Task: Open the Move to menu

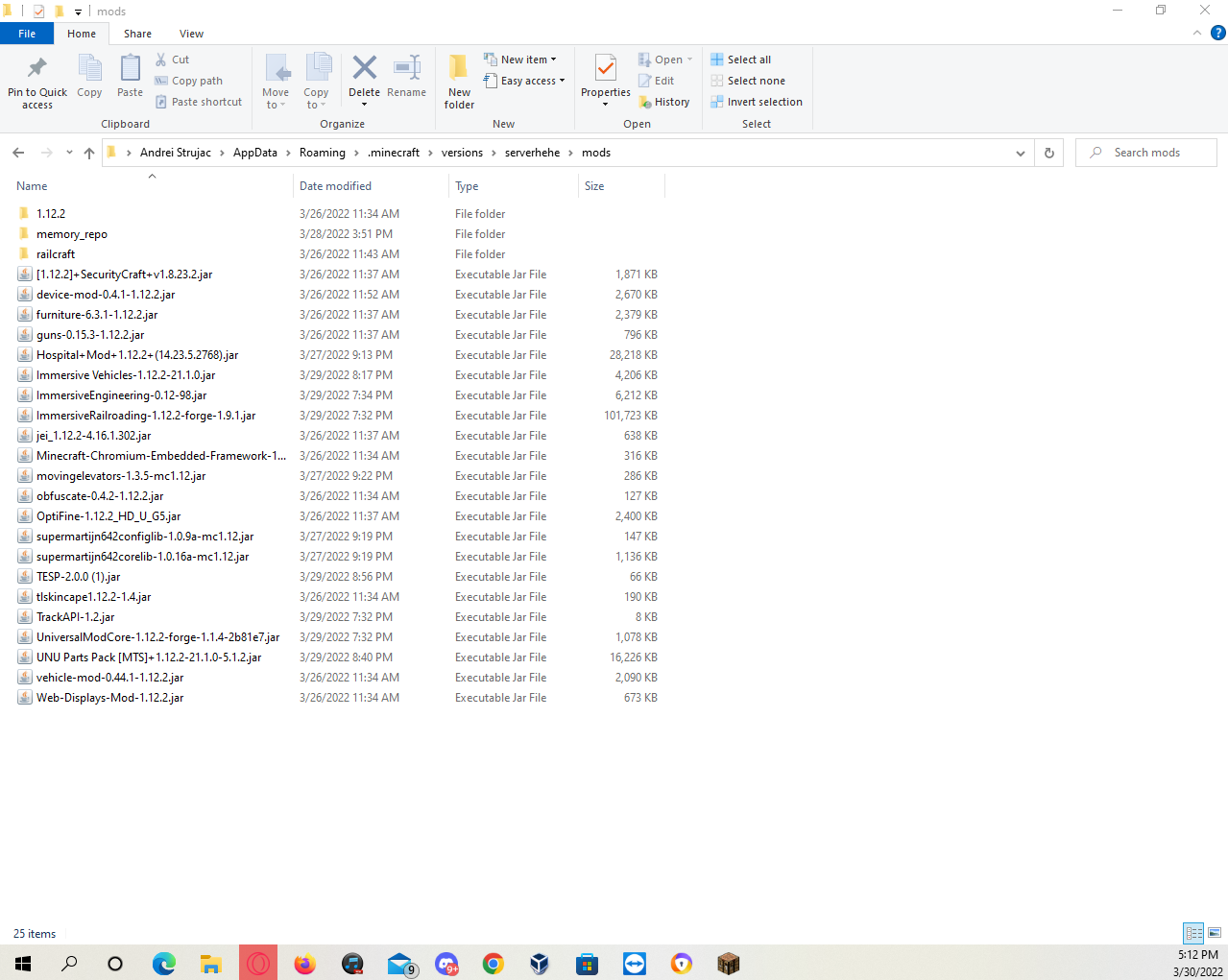Action: pos(276,81)
